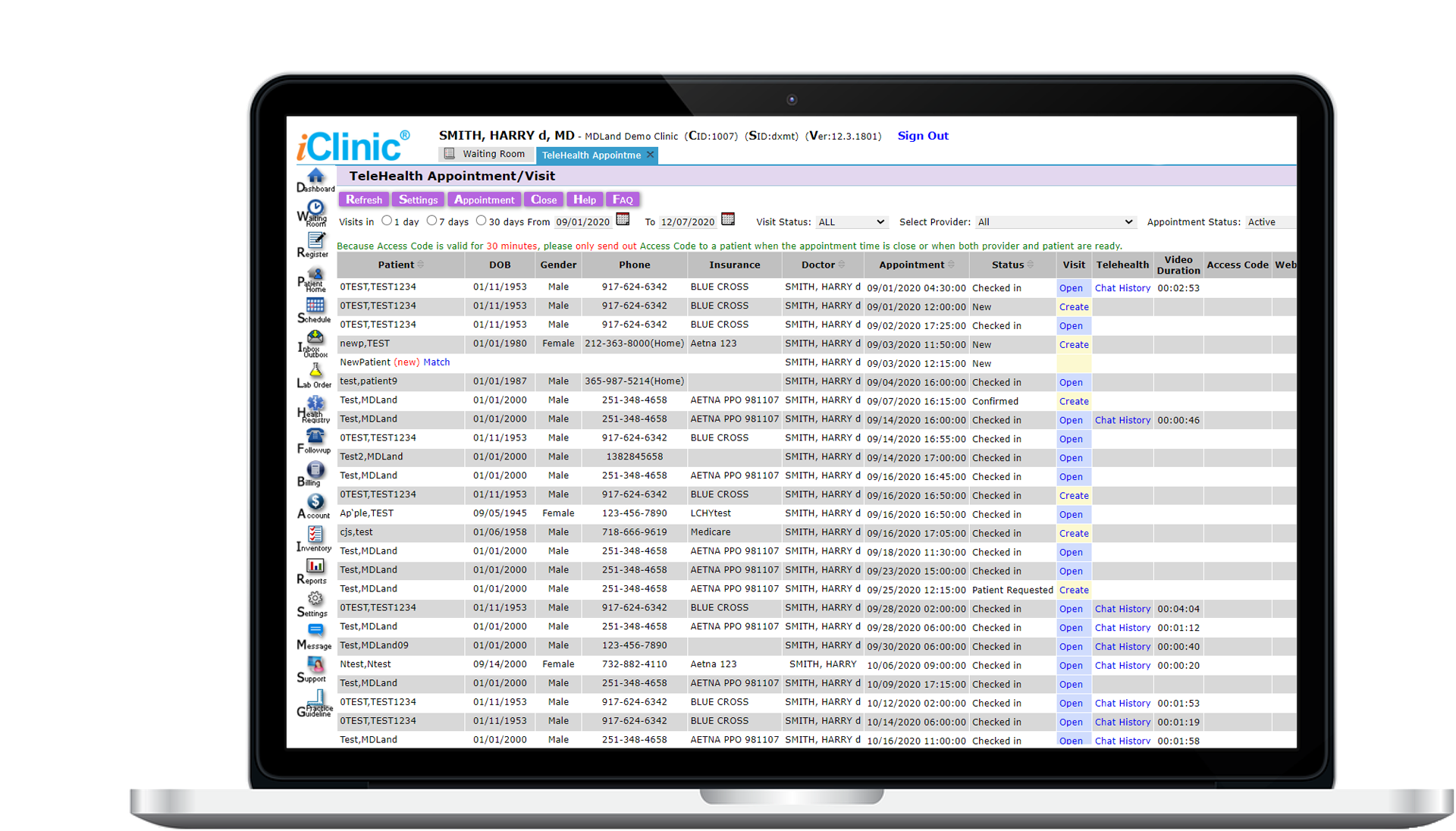Open the Dashboard from the sidebar
The image size is (1456, 831).
314,180
